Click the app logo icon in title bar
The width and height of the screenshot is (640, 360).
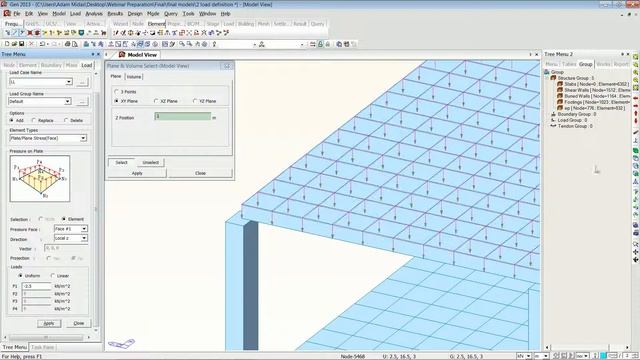[4, 4]
